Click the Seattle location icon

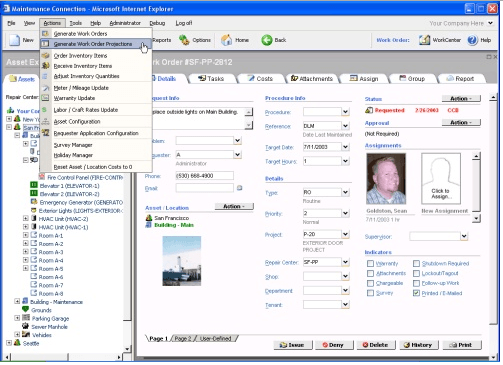[17, 342]
